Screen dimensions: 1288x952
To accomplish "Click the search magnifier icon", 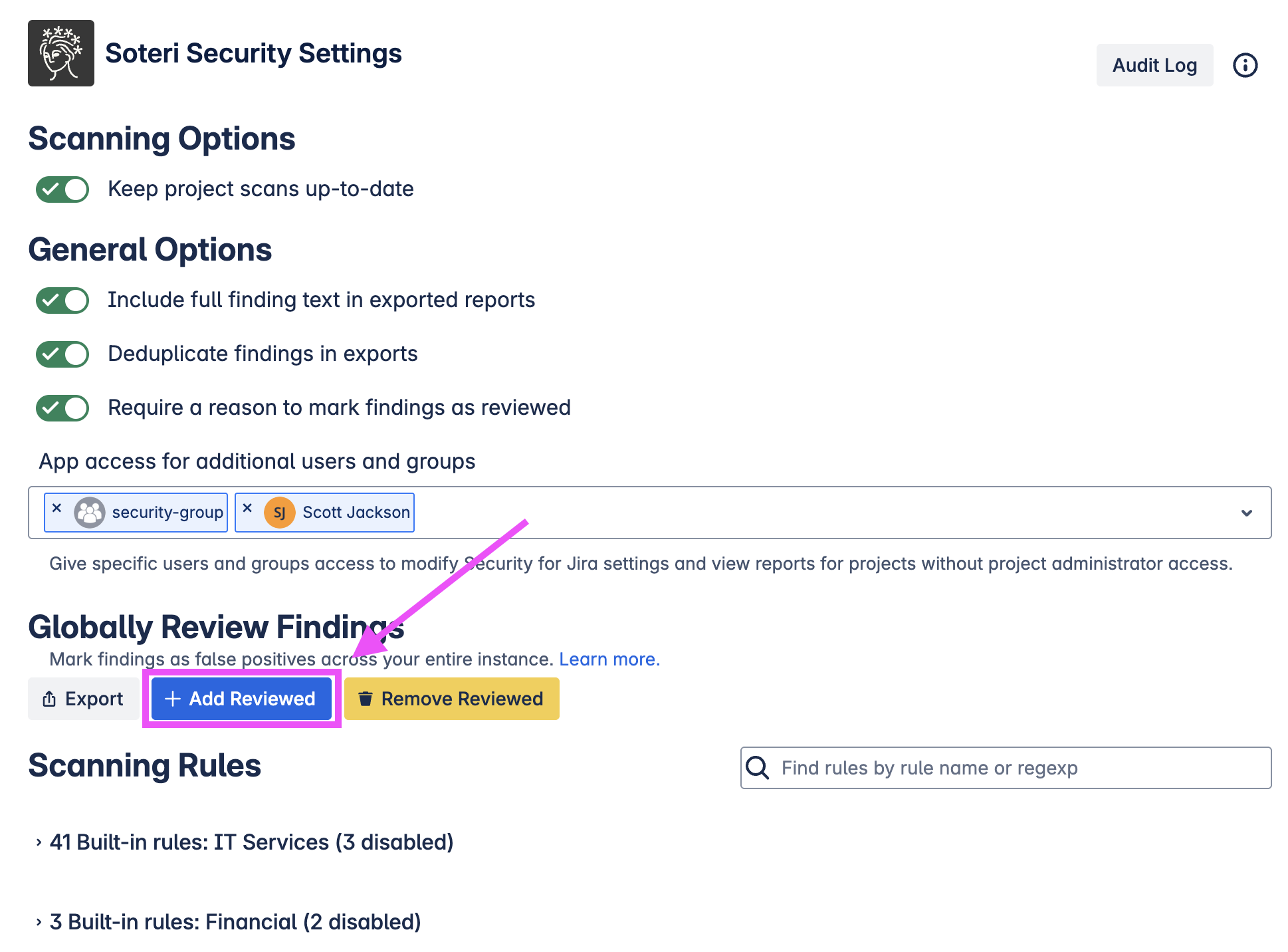I will click(758, 768).
